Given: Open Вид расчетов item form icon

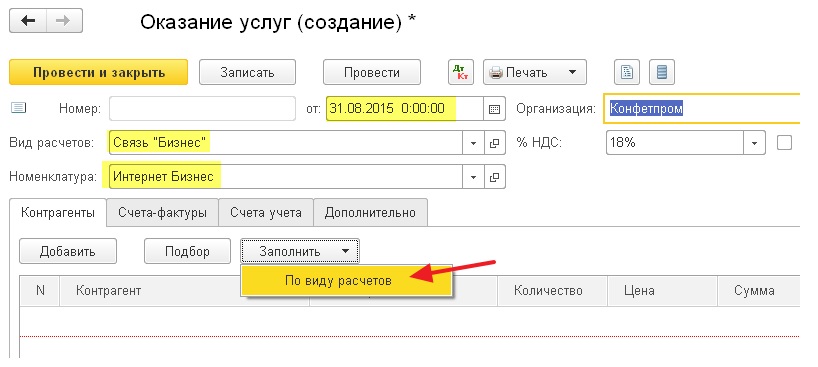Looking at the screenshot, I should click(x=495, y=143).
